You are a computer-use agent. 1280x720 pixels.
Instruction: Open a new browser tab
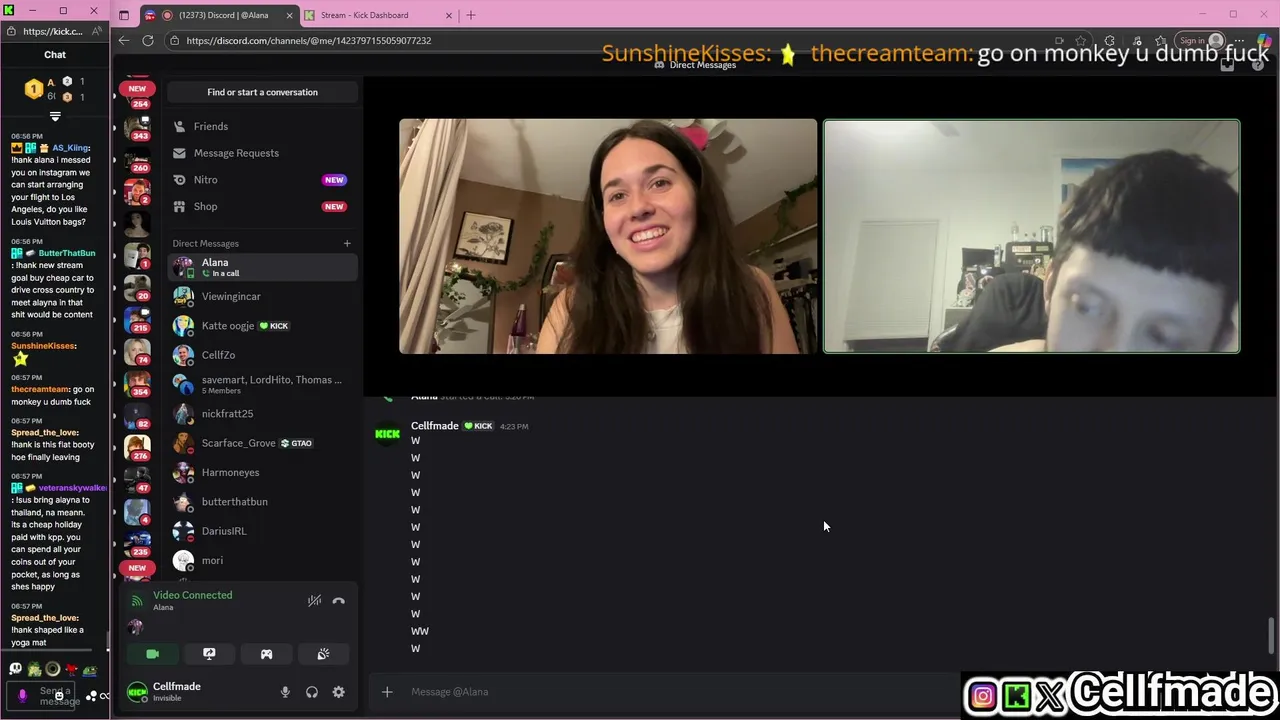[471, 15]
